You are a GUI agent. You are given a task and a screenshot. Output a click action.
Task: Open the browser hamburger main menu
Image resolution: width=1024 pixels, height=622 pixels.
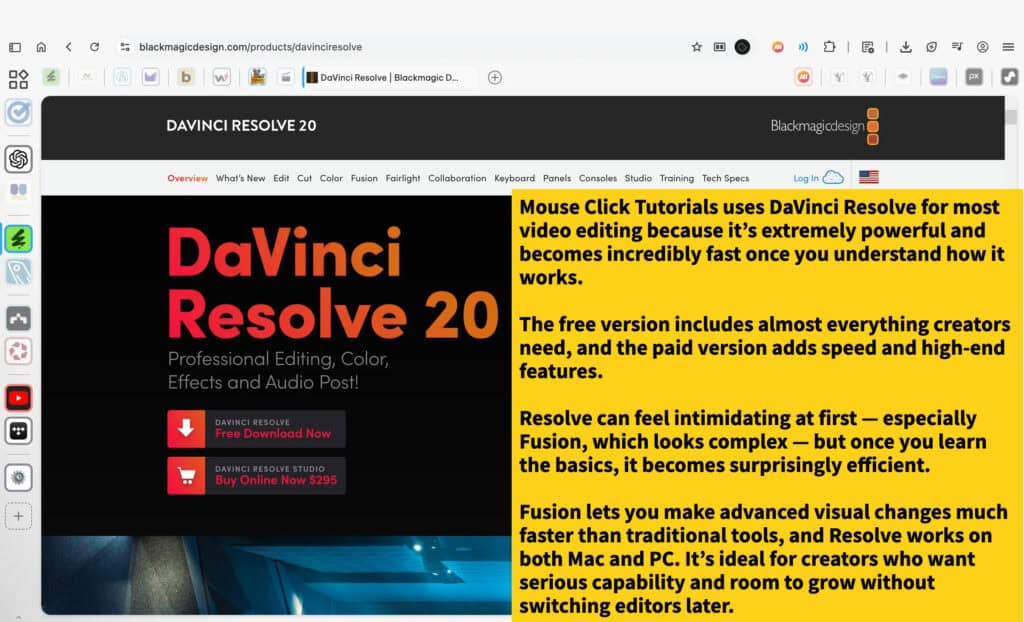1008,47
